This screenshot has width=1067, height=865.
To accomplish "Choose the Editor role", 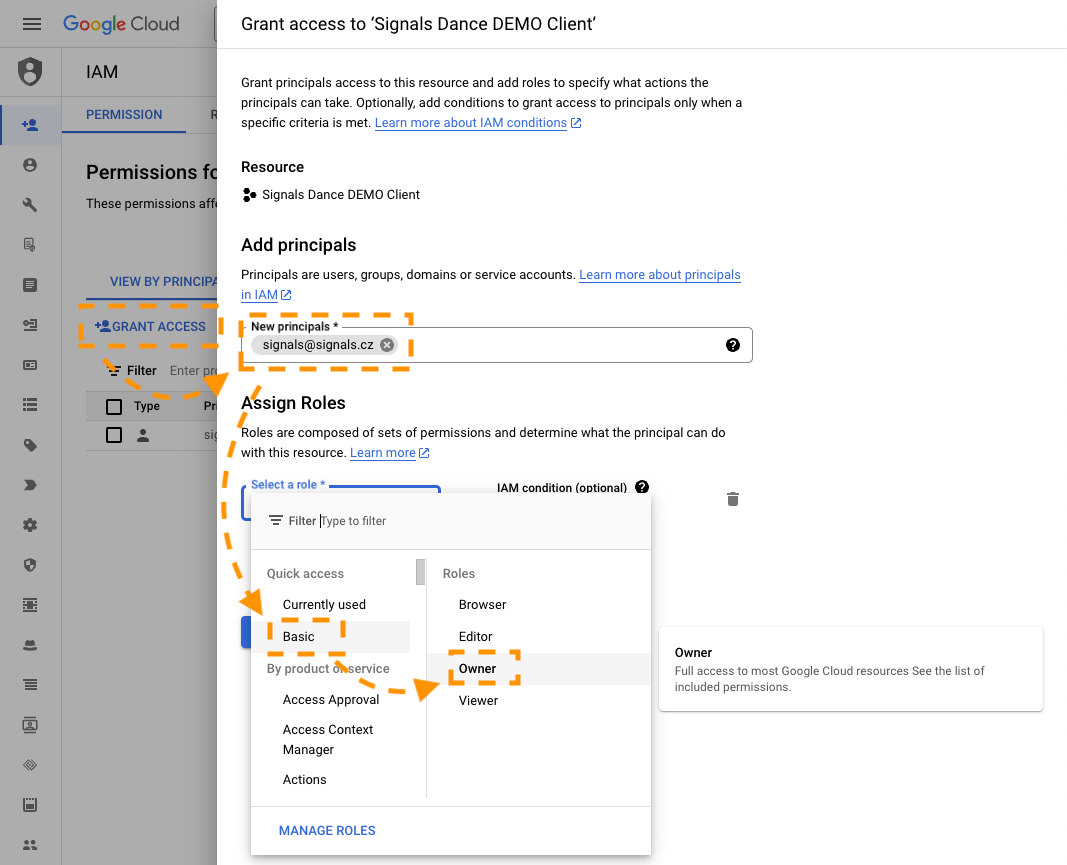I will 475,636.
